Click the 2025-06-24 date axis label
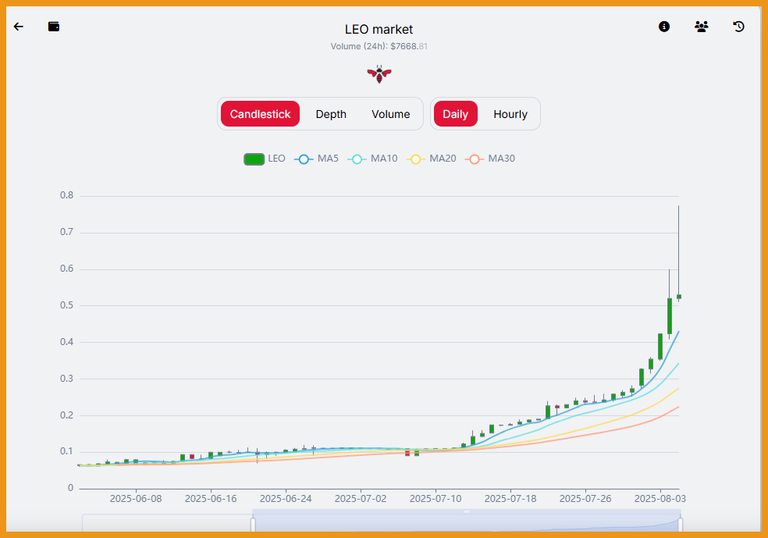Image resolution: width=768 pixels, height=538 pixels. [x=286, y=498]
